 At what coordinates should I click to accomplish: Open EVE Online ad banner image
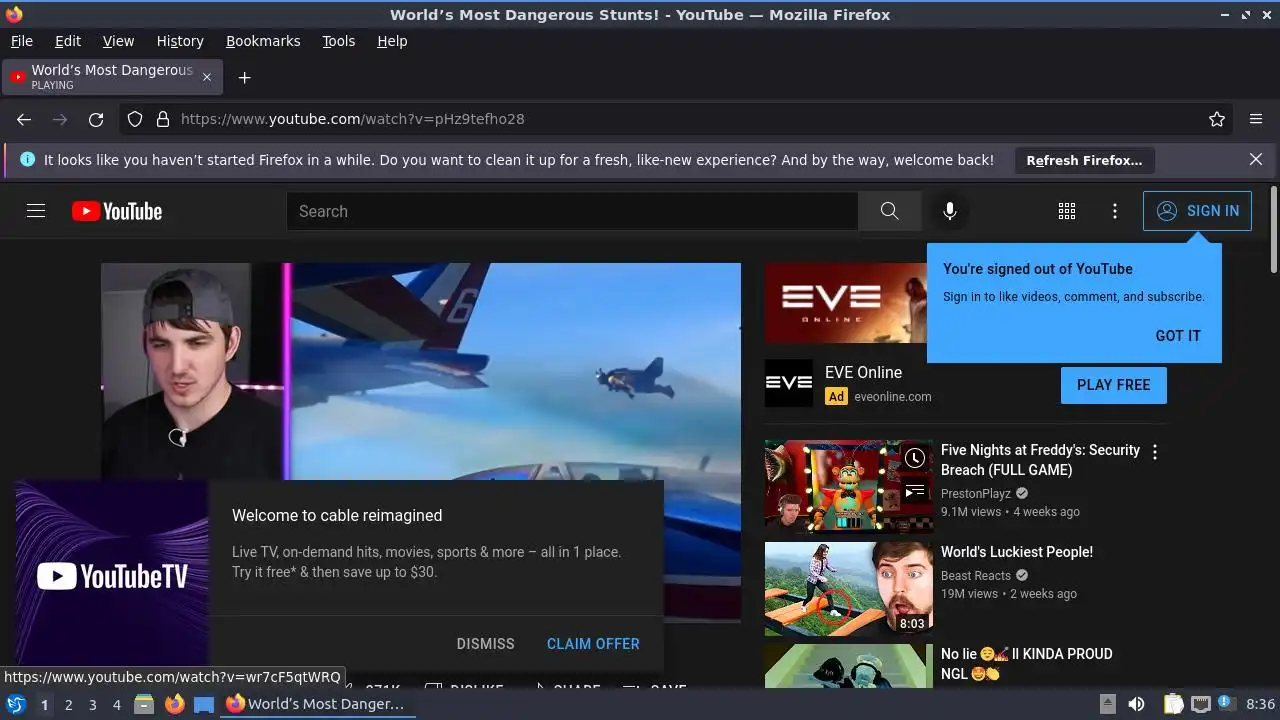(x=846, y=303)
